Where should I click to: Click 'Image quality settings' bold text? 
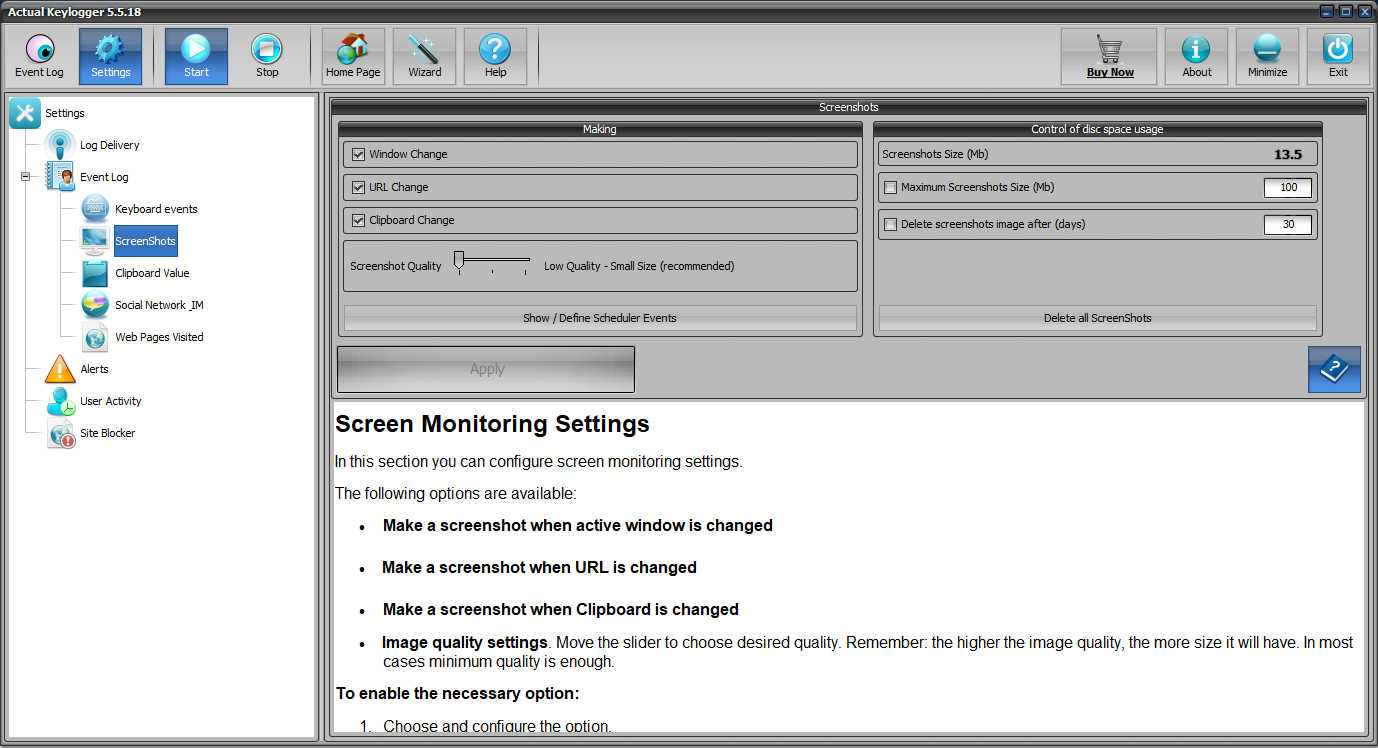coord(464,642)
